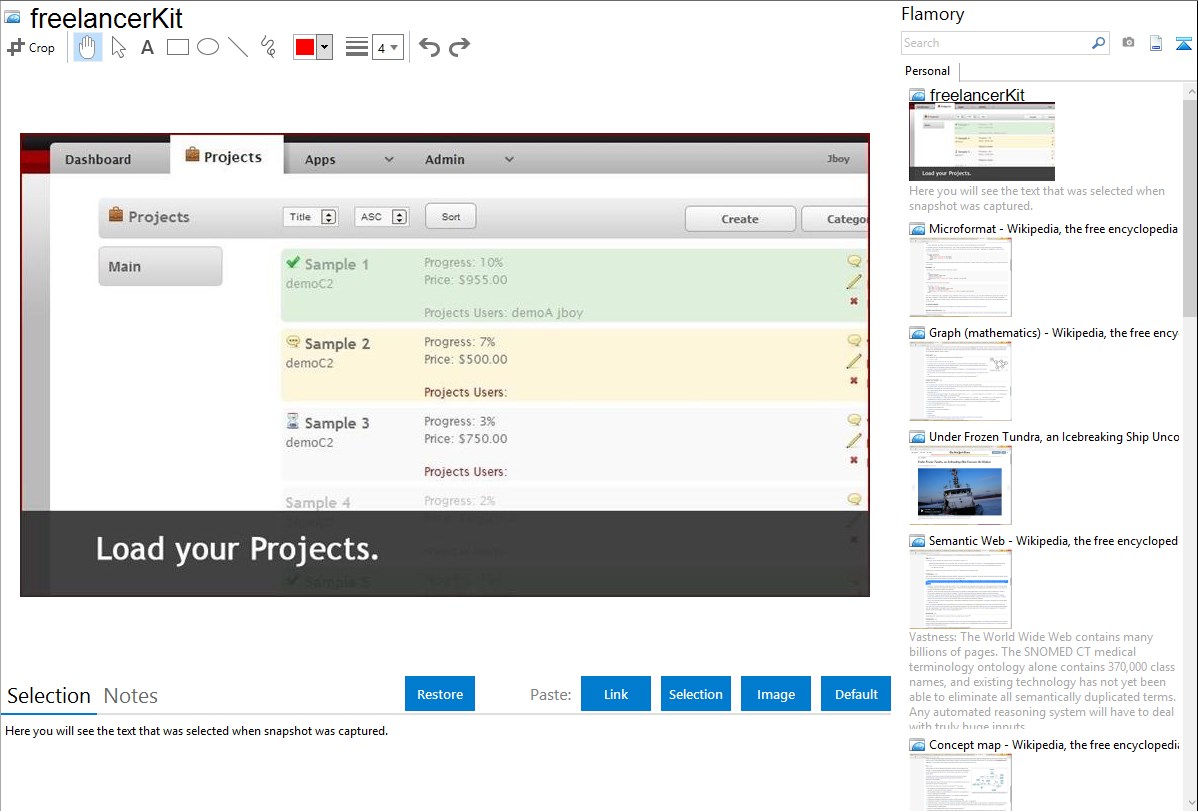Click the Sample 1 red delete icon
The width and height of the screenshot is (1198, 811).
[x=854, y=301]
